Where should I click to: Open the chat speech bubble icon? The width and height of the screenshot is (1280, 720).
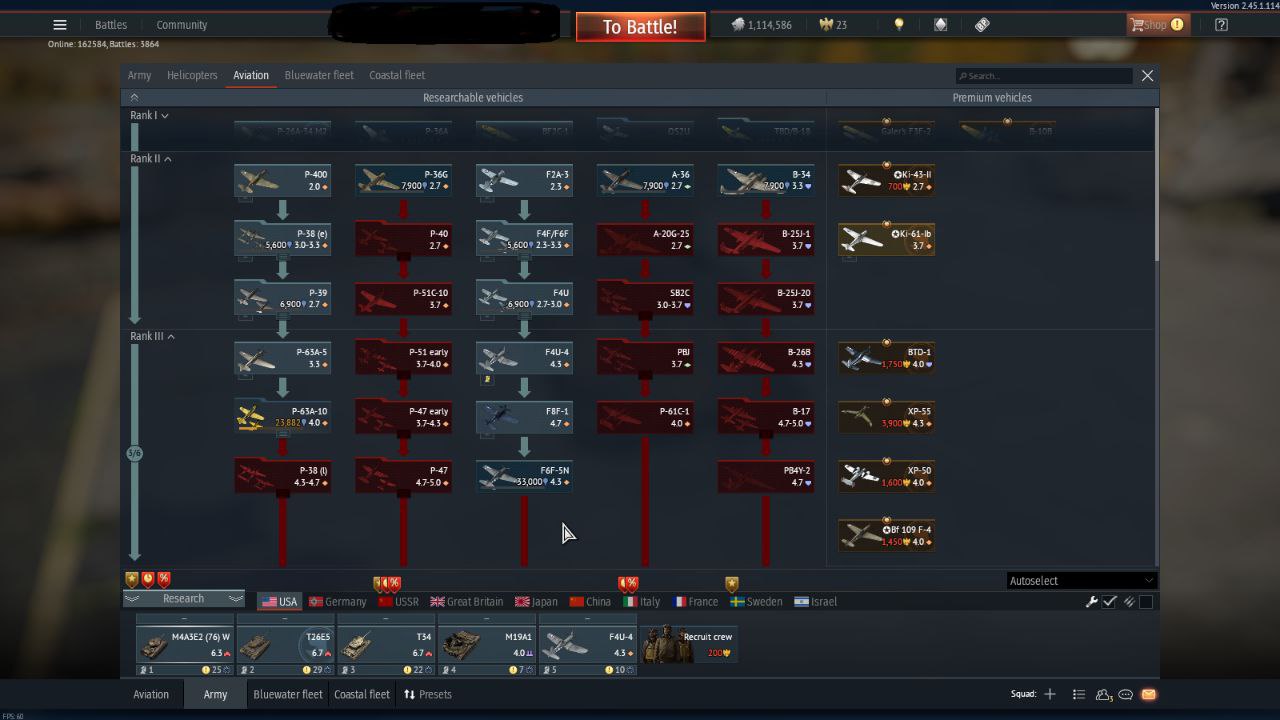click(x=1126, y=694)
